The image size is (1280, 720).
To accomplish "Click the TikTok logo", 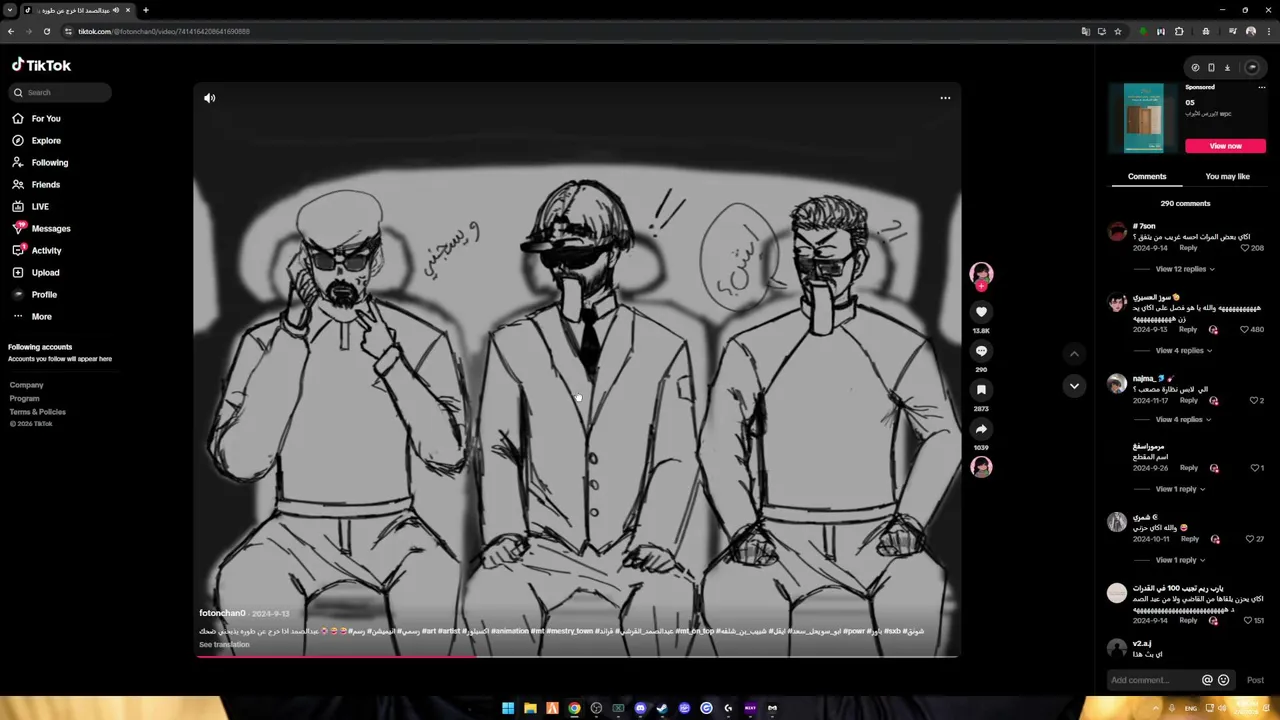I will tap(41, 65).
